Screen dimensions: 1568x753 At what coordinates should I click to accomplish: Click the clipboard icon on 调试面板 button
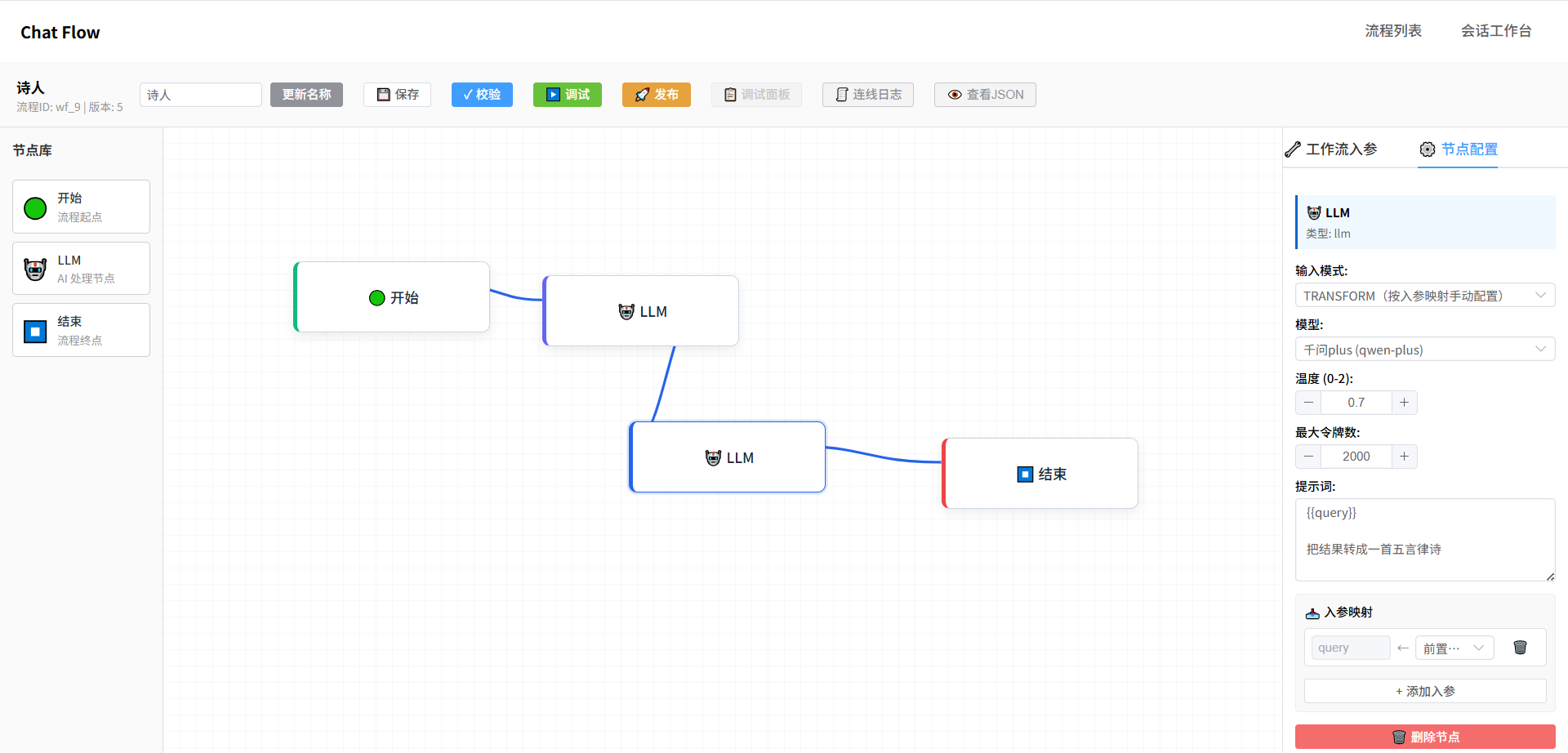[x=730, y=95]
